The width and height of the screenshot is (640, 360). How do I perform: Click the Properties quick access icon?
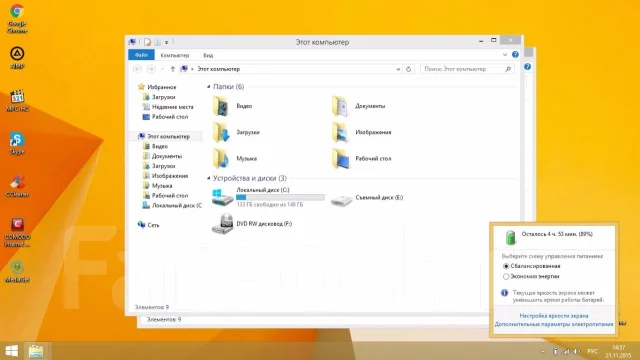coord(147,42)
